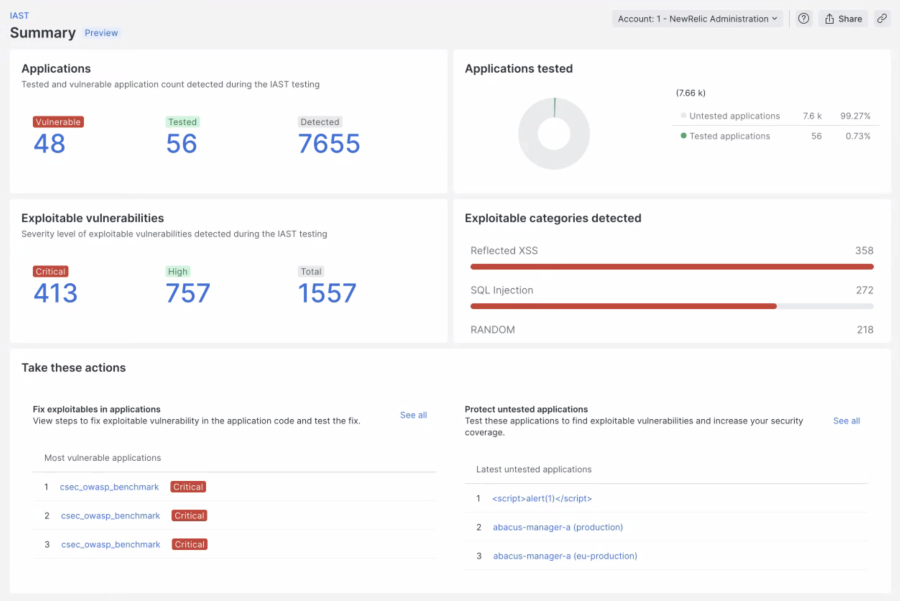Toggle the Tested applications legend item

click(x=729, y=136)
